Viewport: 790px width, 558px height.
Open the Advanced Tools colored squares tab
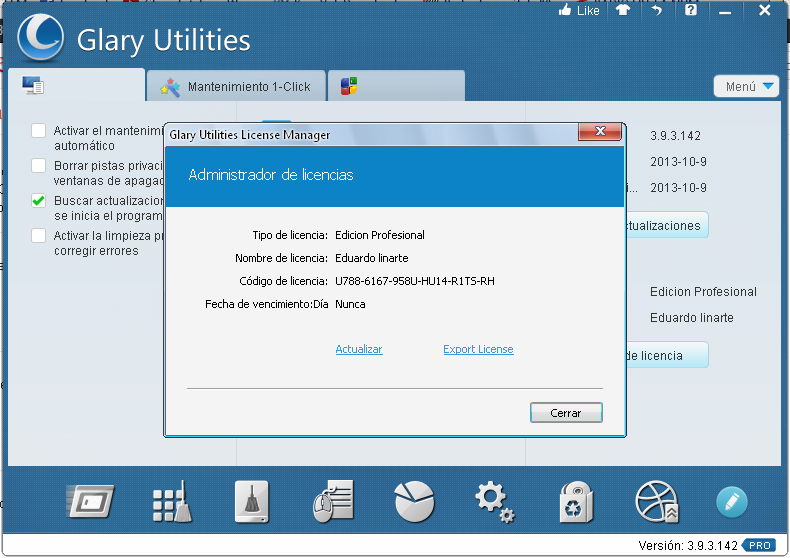[396, 86]
